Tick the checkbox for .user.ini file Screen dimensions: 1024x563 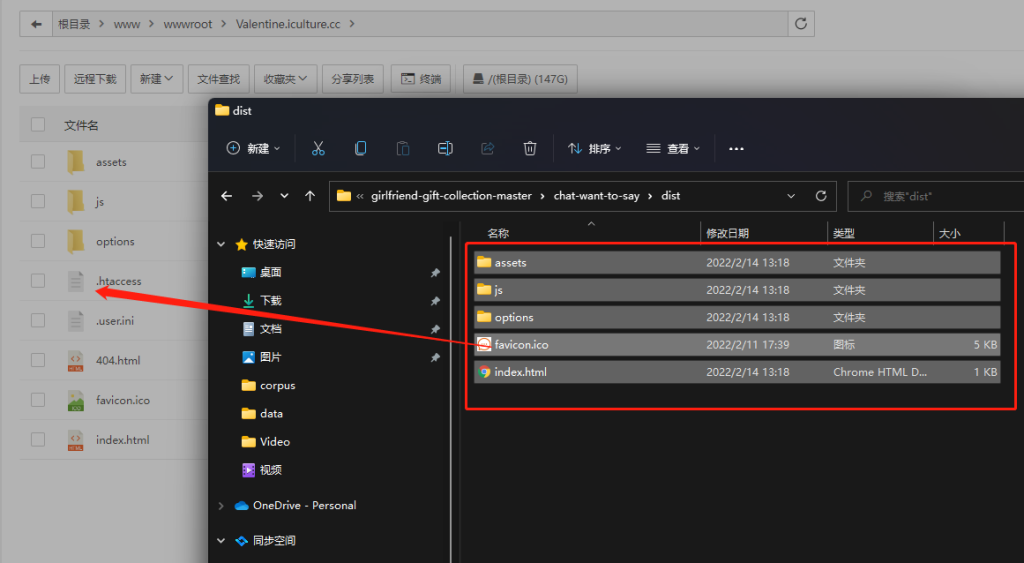[38, 321]
